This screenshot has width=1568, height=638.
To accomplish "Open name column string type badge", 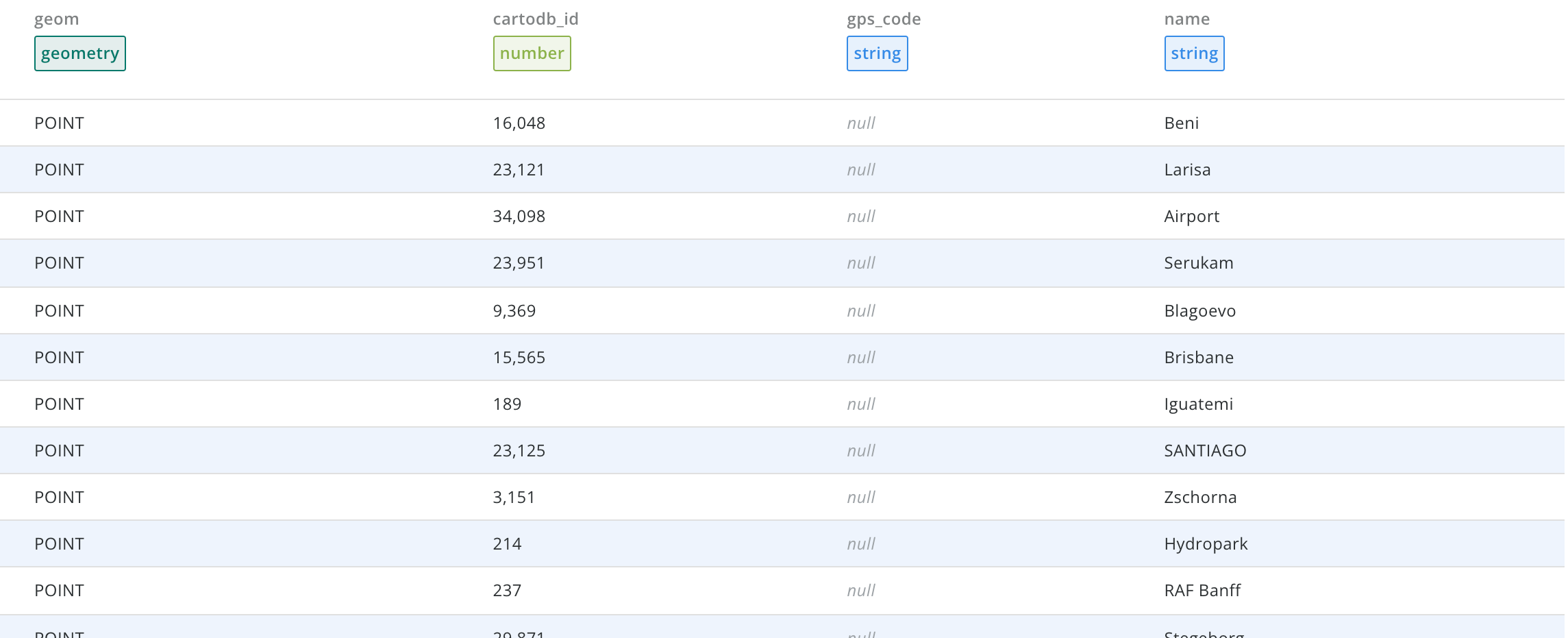I will point(1194,53).
